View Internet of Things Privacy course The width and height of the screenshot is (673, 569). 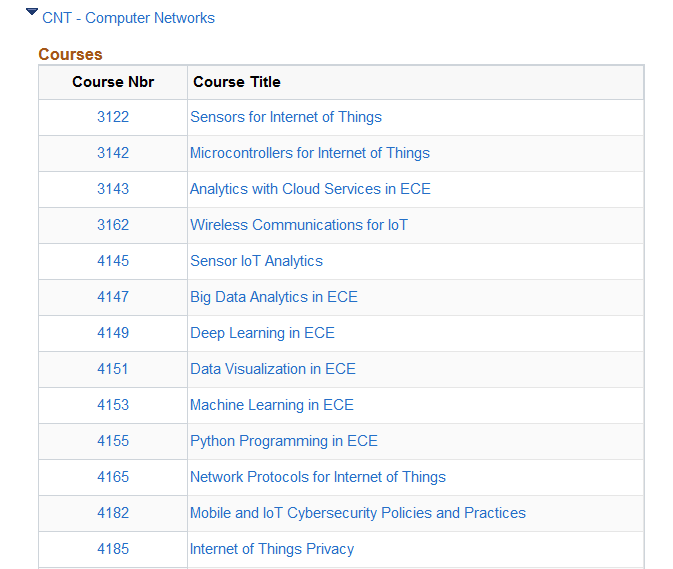tap(271, 549)
